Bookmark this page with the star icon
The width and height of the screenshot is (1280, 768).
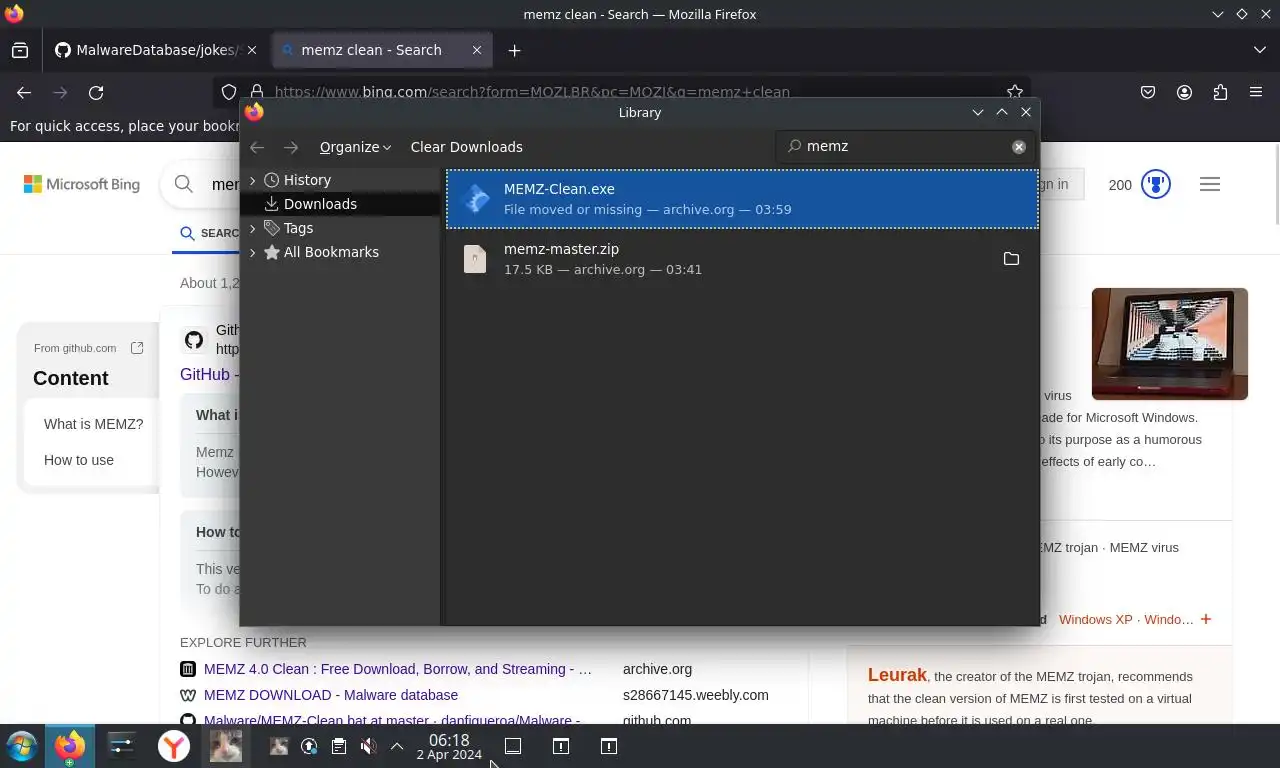pyautogui.click(x=1015, y=91)
